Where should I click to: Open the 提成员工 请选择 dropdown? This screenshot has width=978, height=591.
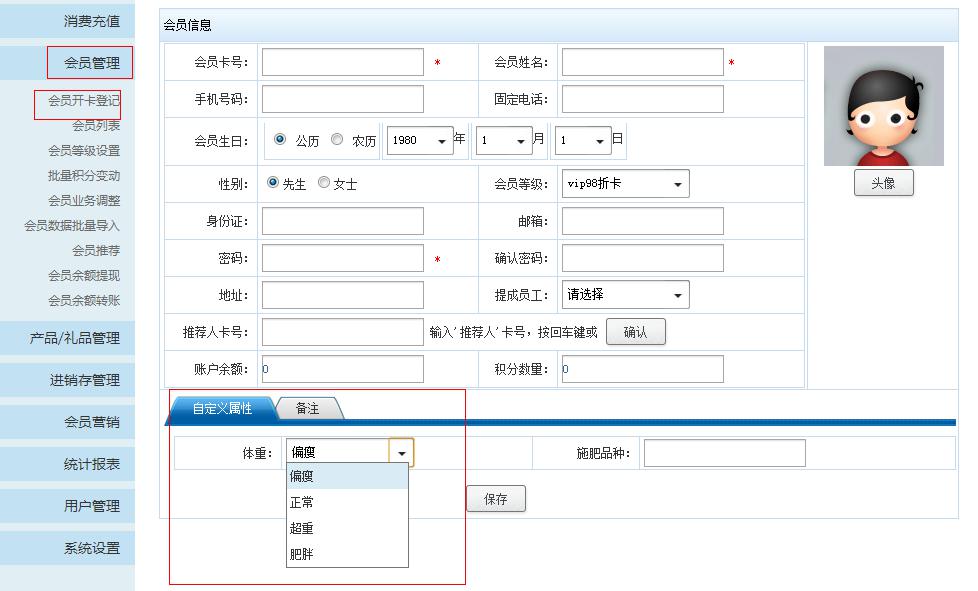625,295
